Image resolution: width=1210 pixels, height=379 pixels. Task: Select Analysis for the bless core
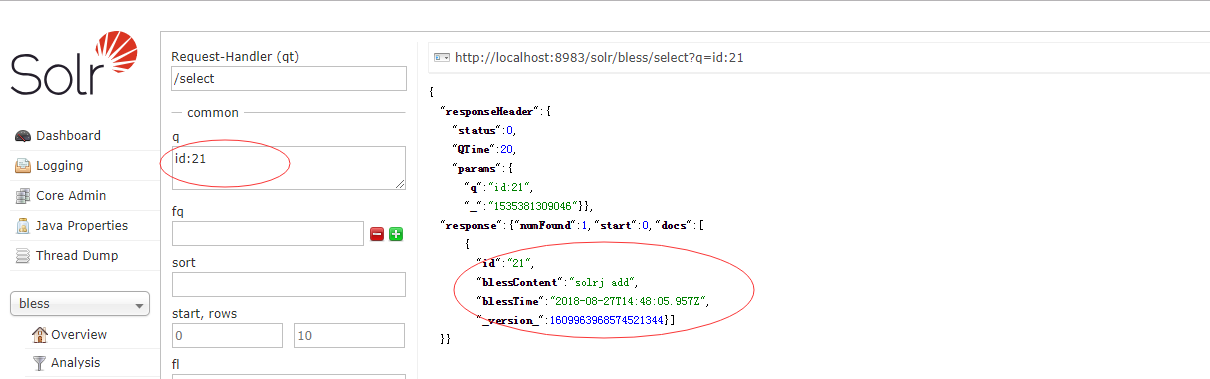point(76,363)
